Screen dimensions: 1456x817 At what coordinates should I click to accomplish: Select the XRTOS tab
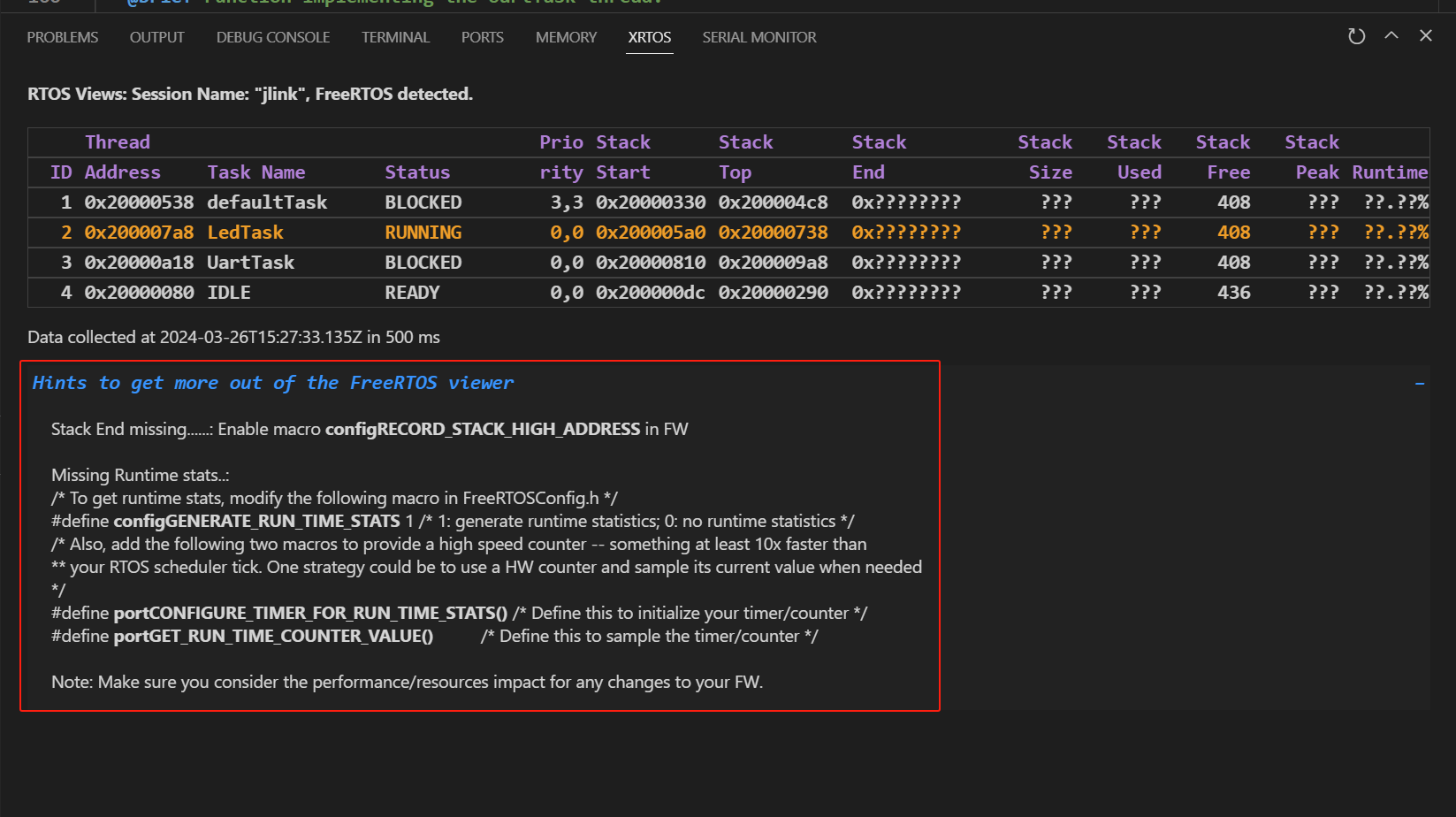tap(650, 37)
